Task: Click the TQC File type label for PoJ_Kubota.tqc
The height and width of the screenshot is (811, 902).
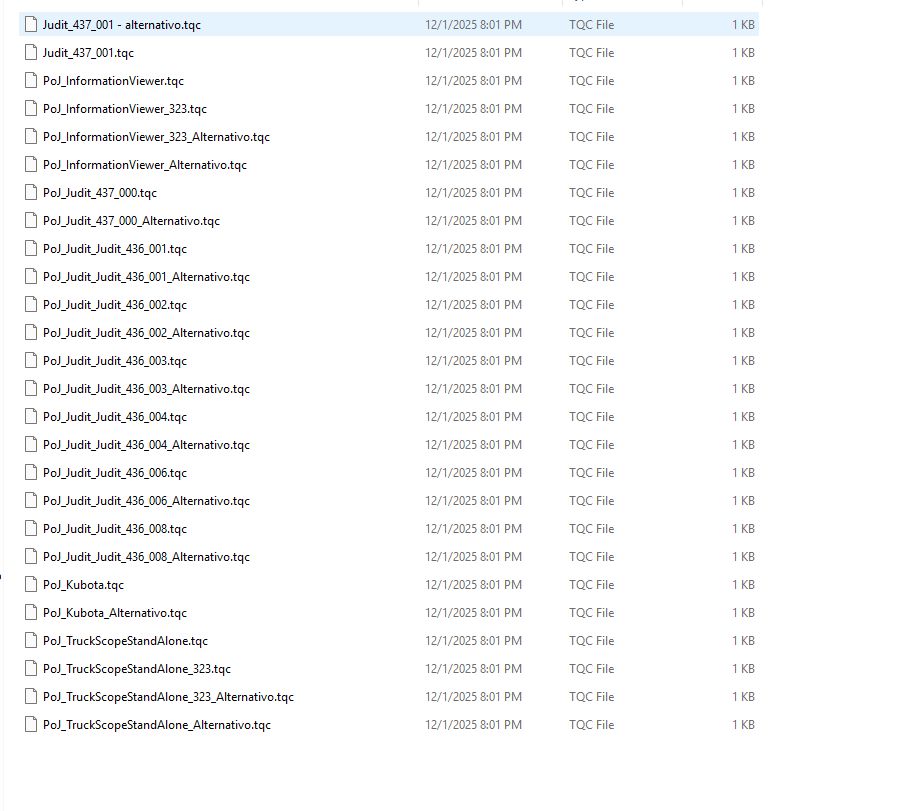Action: click(x=592, y=584)
